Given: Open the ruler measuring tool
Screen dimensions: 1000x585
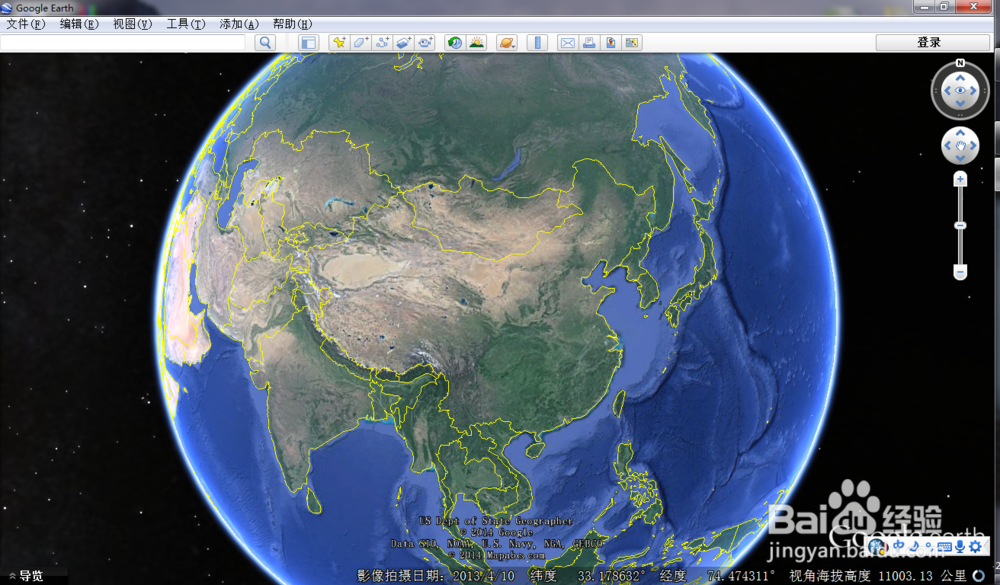Looking at the screenshot, I should (x=538, y=43).
